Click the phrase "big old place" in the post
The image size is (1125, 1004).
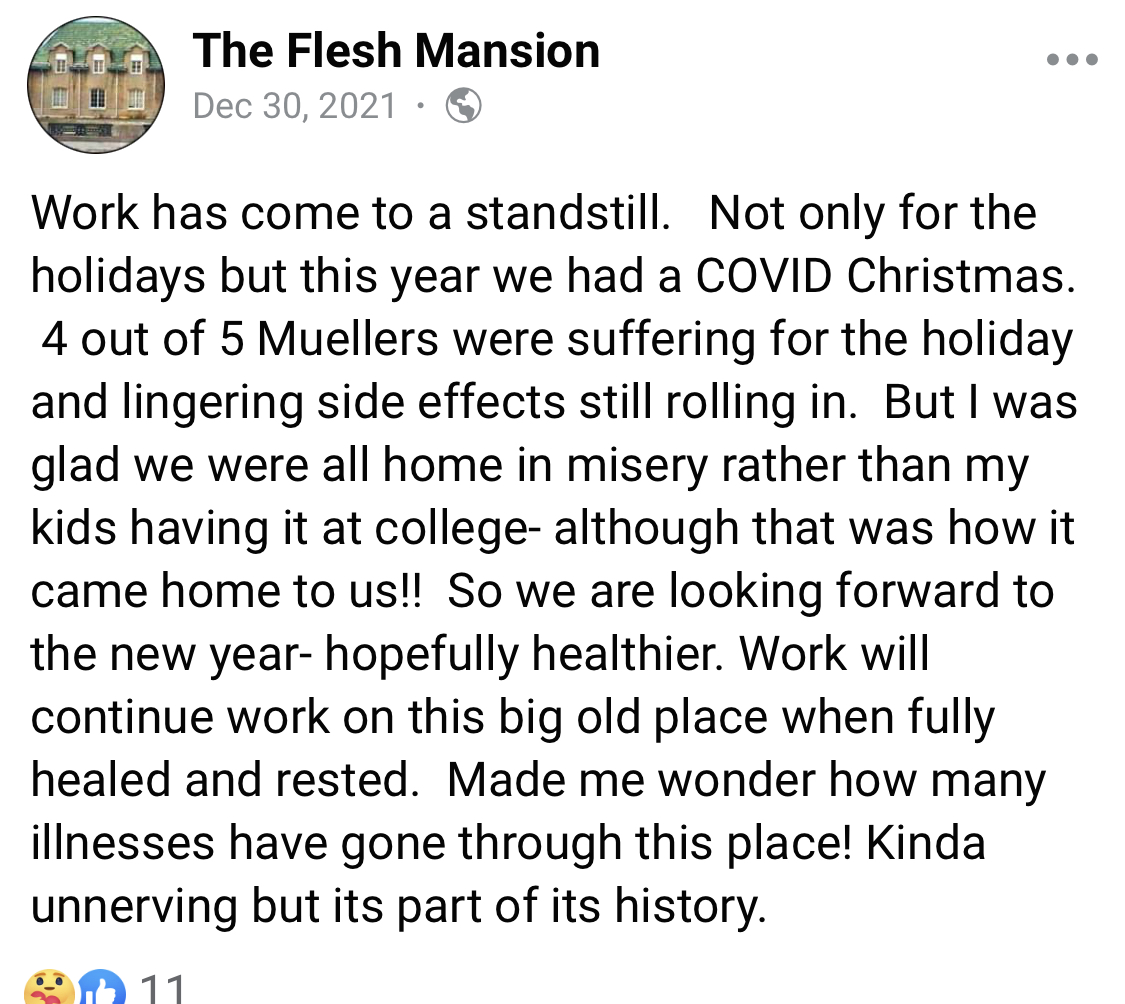(x=634, y=717)
